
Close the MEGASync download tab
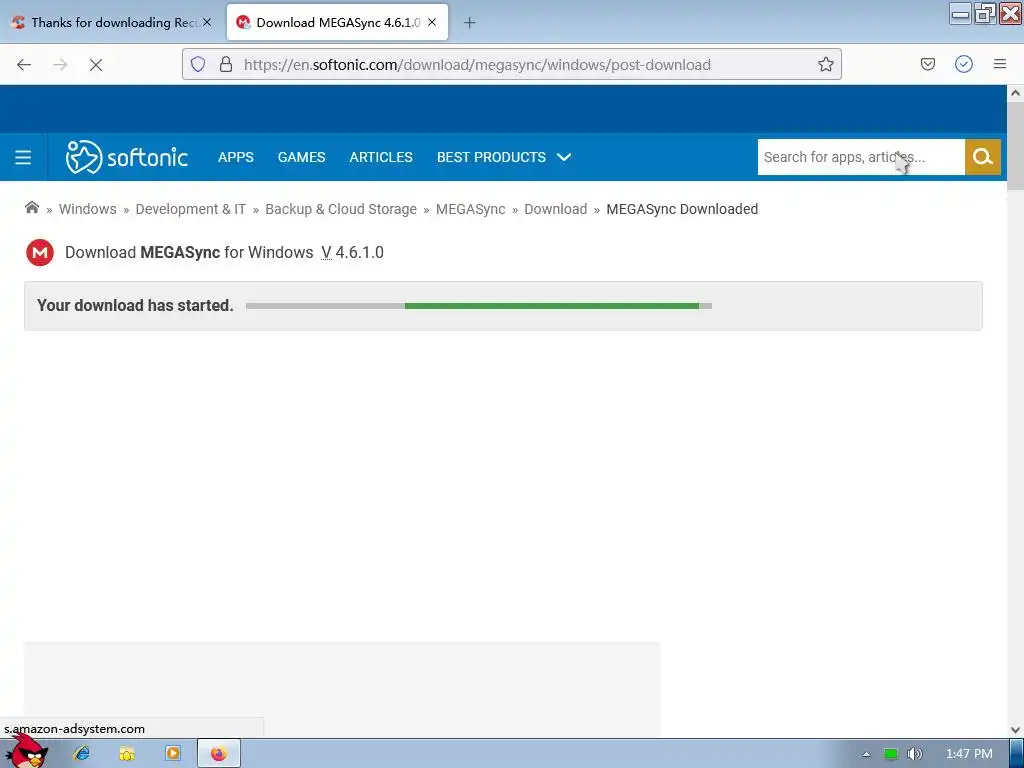pos(432,22)
